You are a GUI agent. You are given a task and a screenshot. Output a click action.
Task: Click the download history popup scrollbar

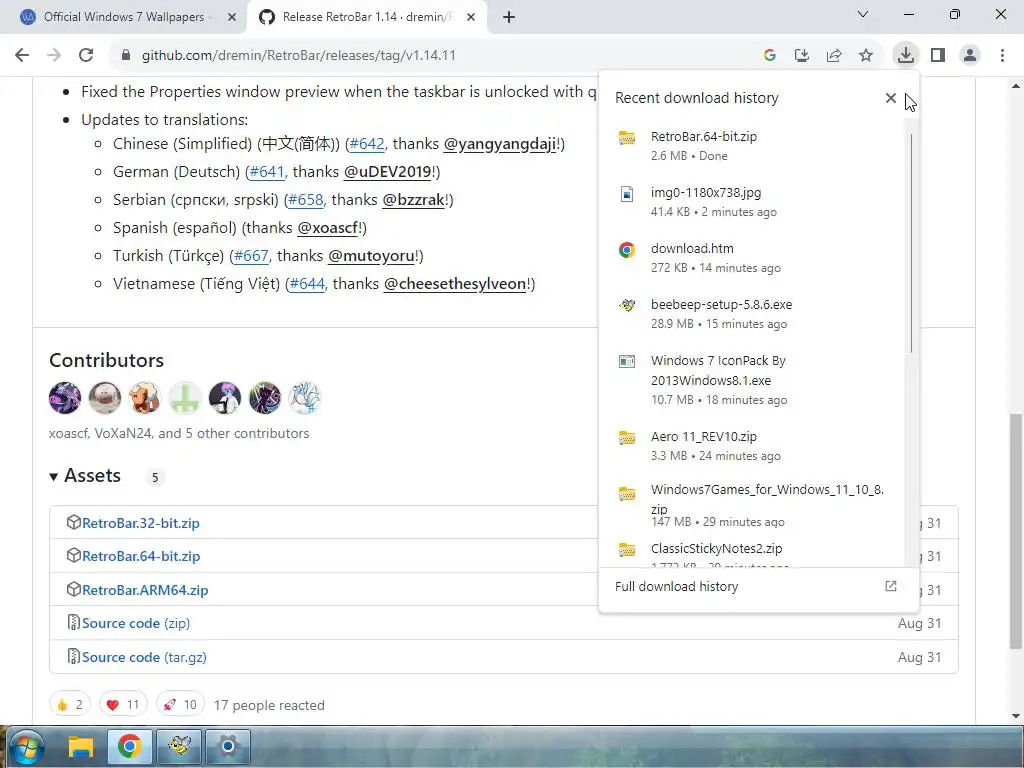click(x=911, y=243)
